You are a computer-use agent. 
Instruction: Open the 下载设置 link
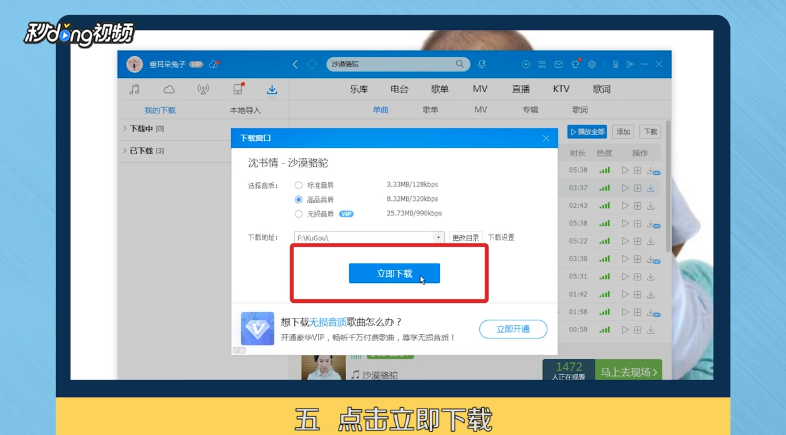tap(501, 237)
